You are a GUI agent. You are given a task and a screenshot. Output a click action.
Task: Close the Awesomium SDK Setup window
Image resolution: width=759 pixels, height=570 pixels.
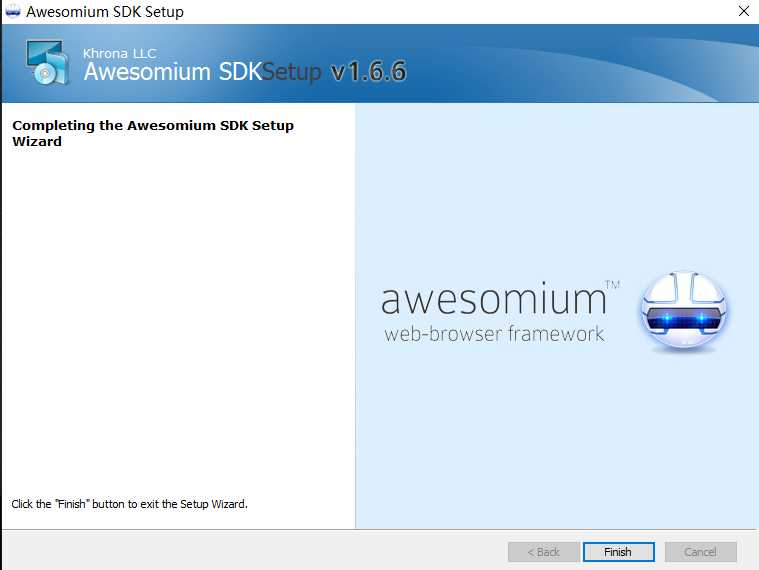(x=744, y=11)
